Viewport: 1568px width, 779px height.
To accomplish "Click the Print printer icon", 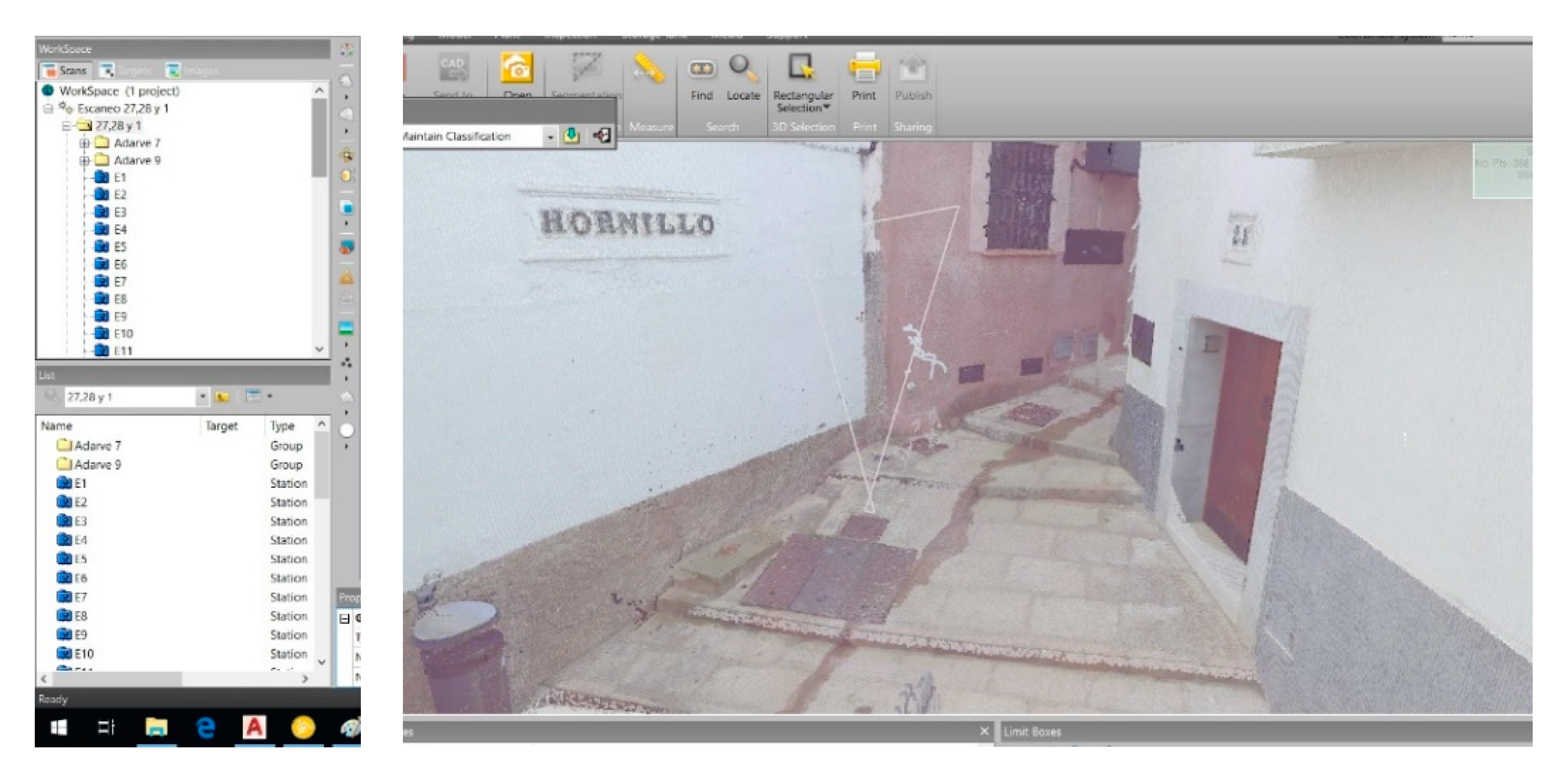I will pyautogui.click(x=864, y=68).
